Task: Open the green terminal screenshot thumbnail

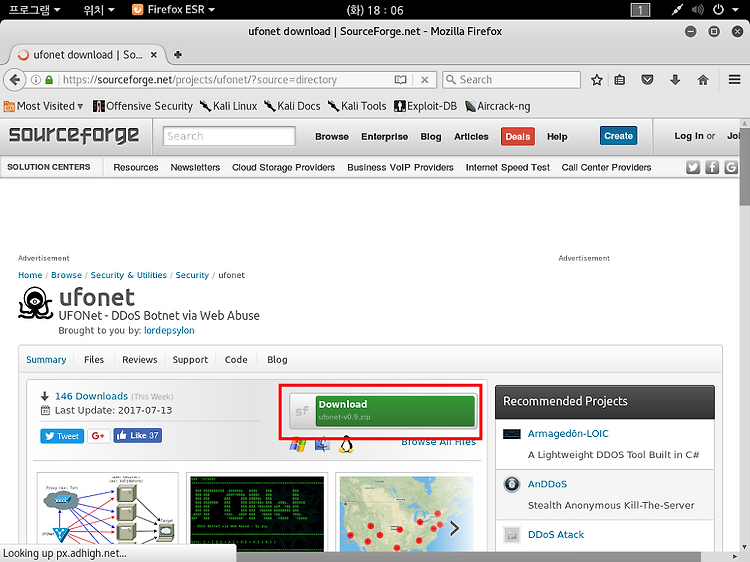Action: click(x=257, y=512)
